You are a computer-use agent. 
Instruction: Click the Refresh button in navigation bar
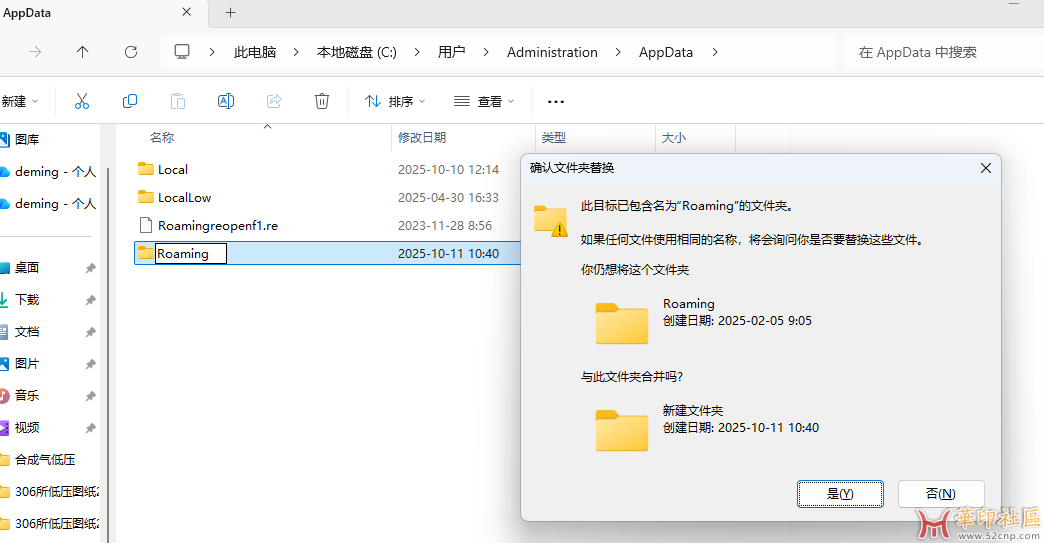131,52
